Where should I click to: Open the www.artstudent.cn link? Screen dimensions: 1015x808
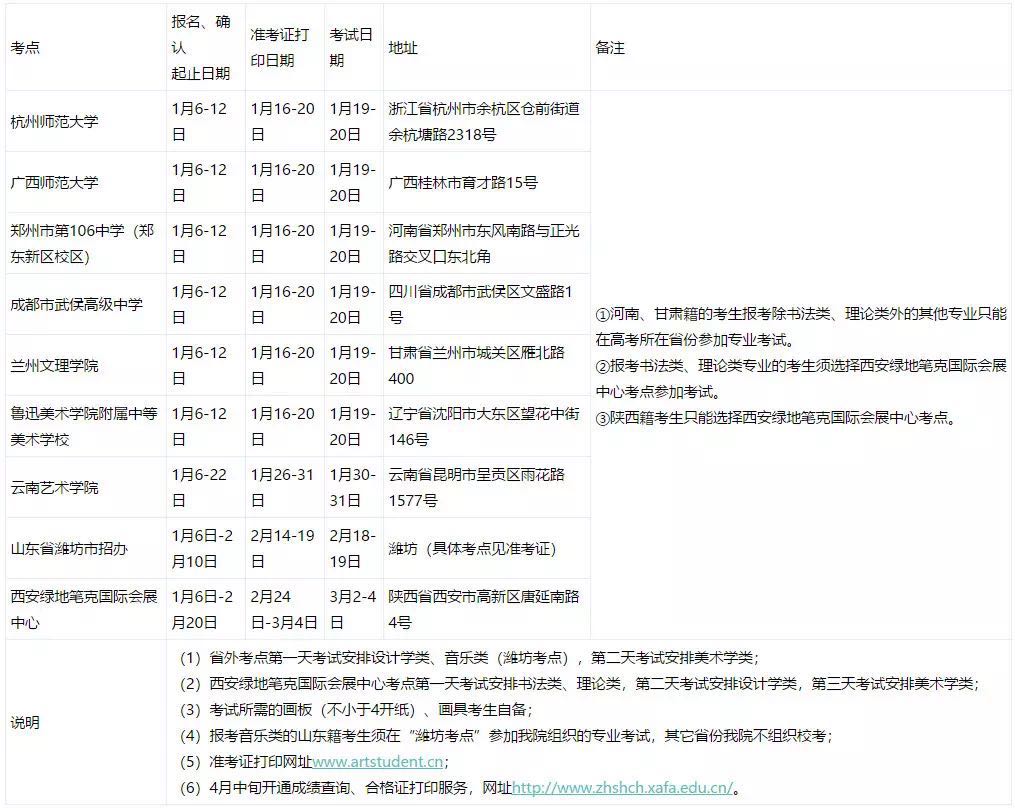pos(377,762)
